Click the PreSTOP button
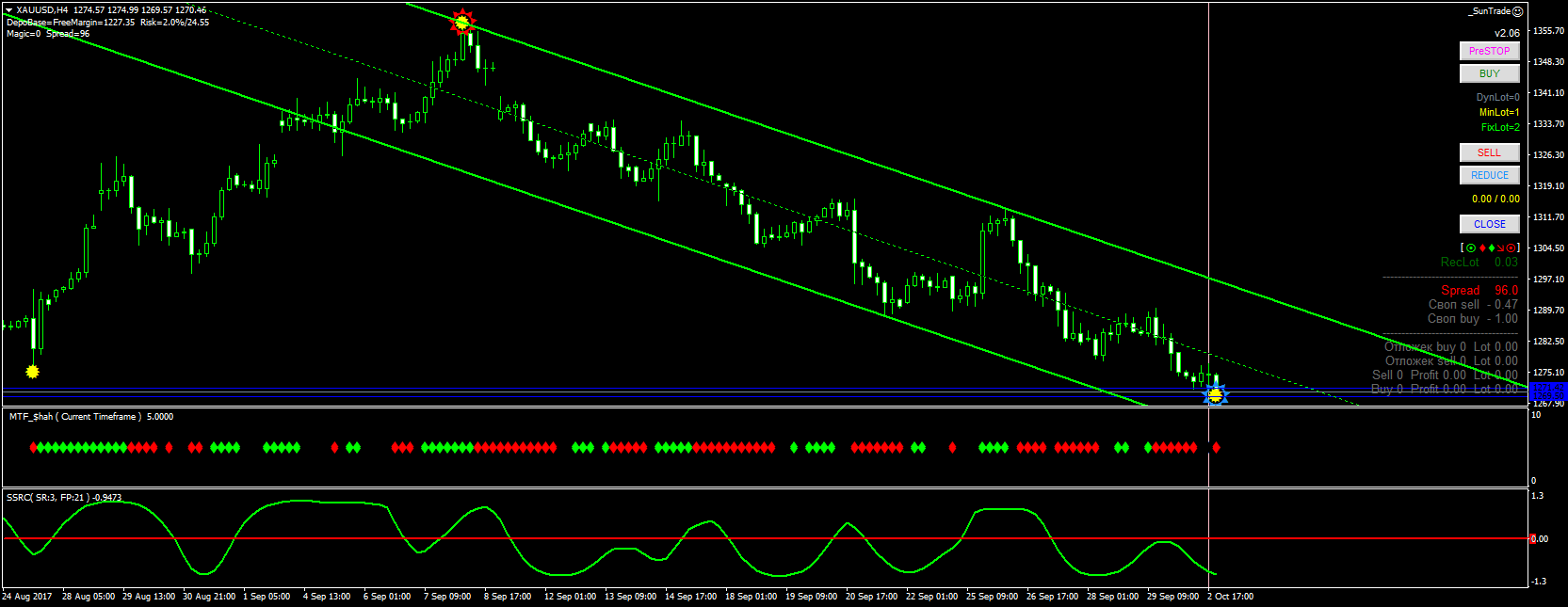 tap(1490, 51)
